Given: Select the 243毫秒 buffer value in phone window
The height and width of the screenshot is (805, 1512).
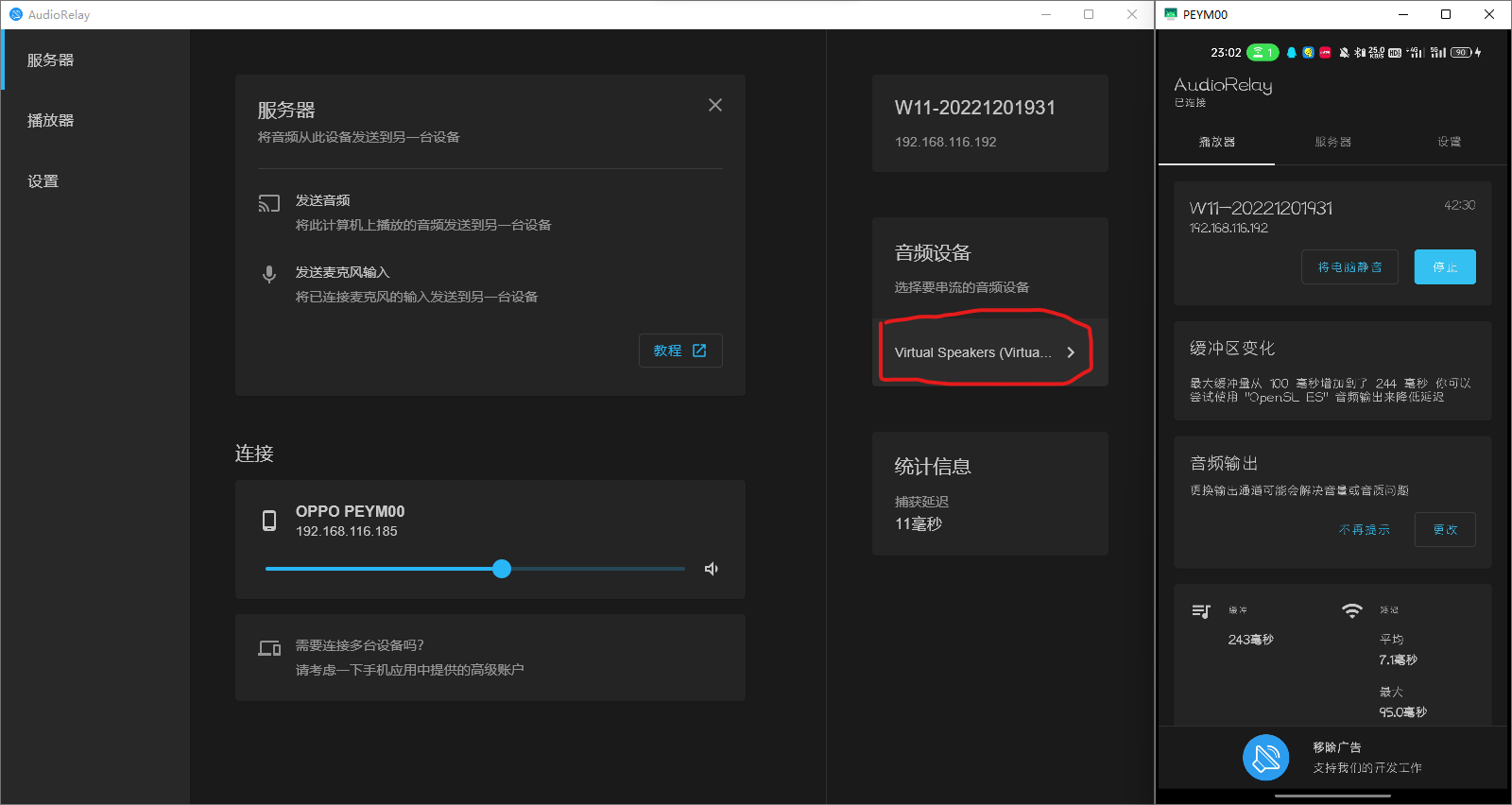Looking at the screenshot, I should click(x=1251, y=640).
